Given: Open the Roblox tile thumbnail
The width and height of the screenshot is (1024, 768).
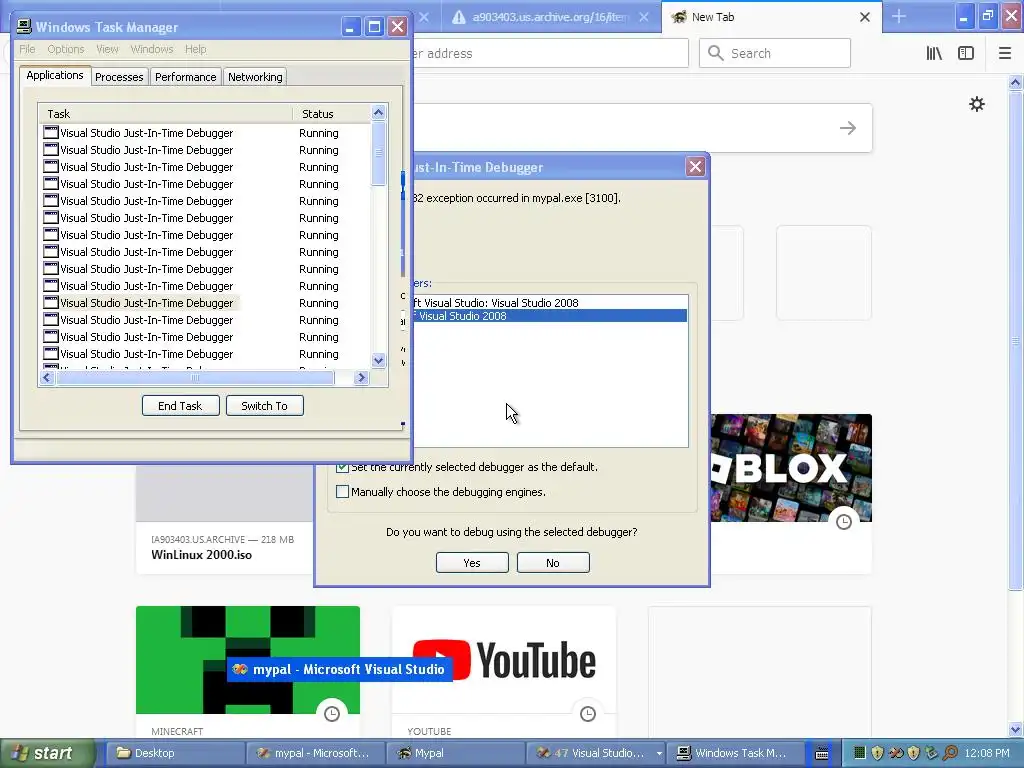Looking at the screenshot, I should 791,468.
